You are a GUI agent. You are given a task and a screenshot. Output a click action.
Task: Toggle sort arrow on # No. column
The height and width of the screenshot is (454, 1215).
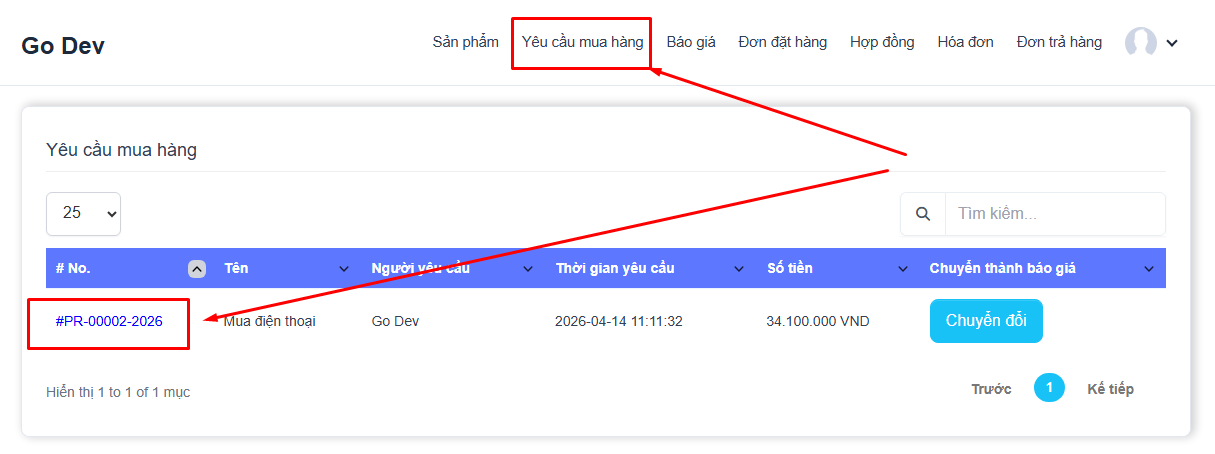tap(197, 269)
